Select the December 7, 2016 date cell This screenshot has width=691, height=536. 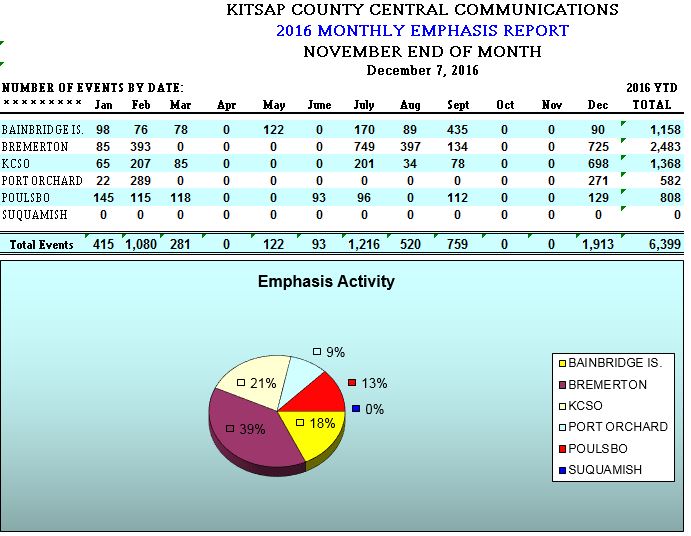tap(422, 70)
